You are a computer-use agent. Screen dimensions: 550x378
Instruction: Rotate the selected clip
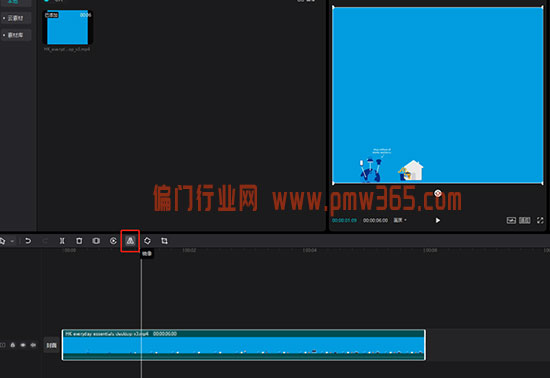tap(147, 241)
